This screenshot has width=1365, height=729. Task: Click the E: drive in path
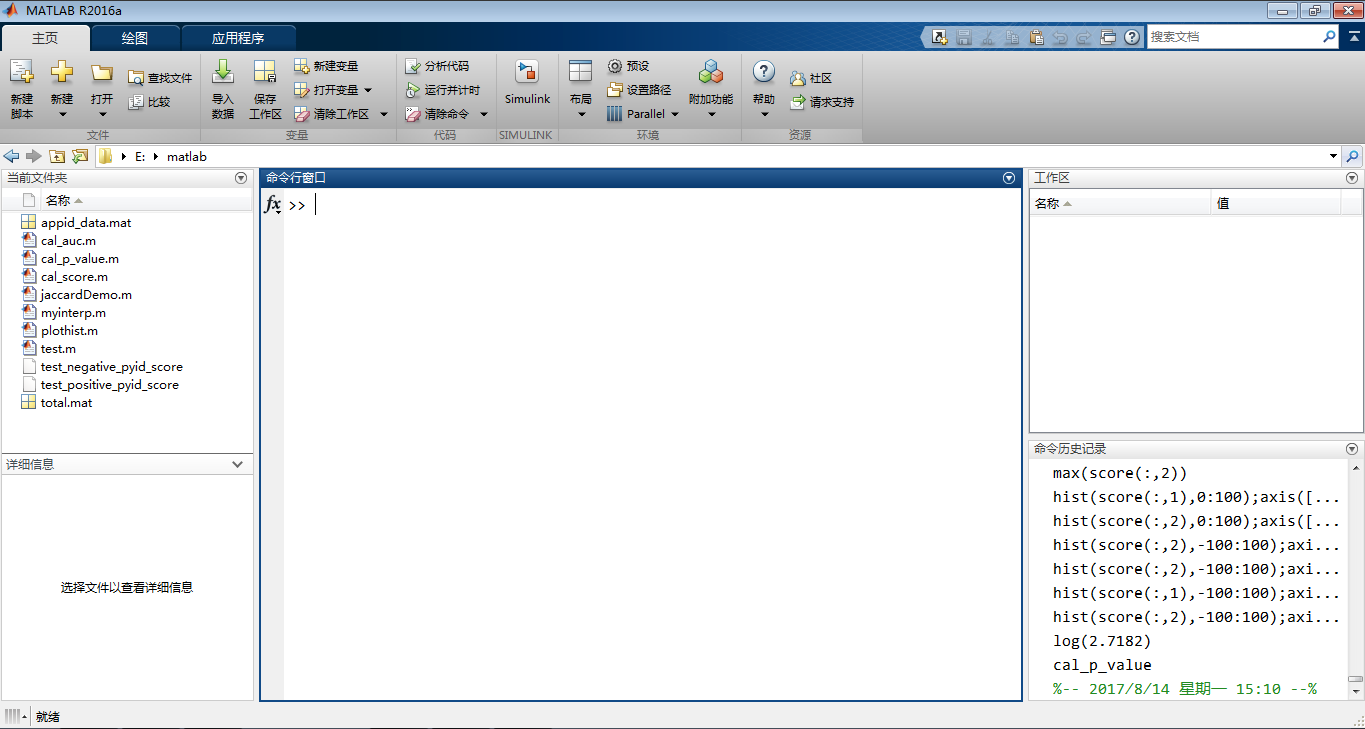point(140,157)
